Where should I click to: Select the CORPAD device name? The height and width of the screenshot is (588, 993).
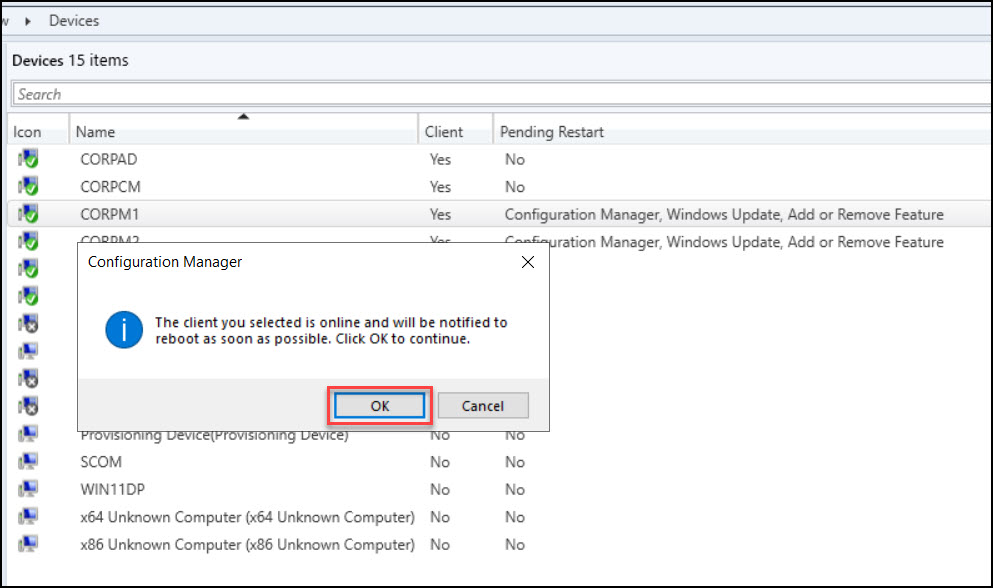(x=108, y=159)
